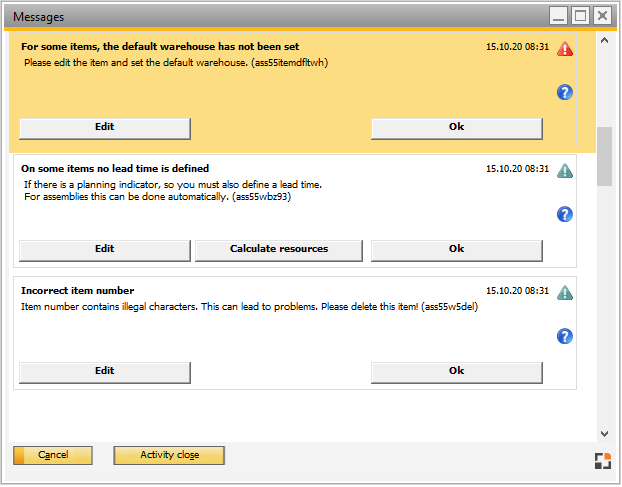Click the orange square icon in the bottom-right corner
The height and width of the screenshot is (487, 622).
(602, 460)
